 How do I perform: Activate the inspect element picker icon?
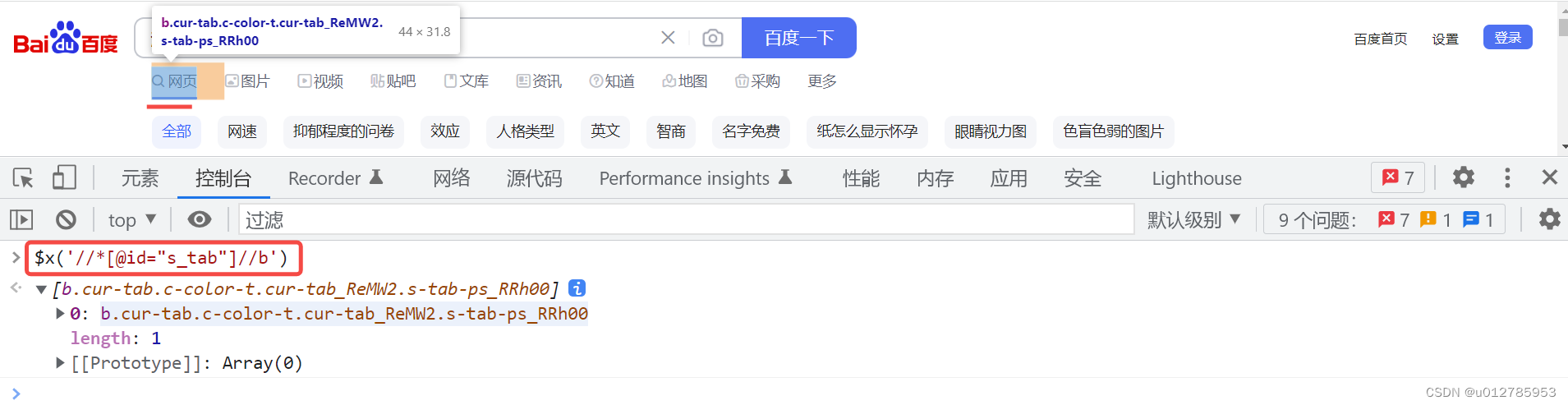click(x=23, y=177)
